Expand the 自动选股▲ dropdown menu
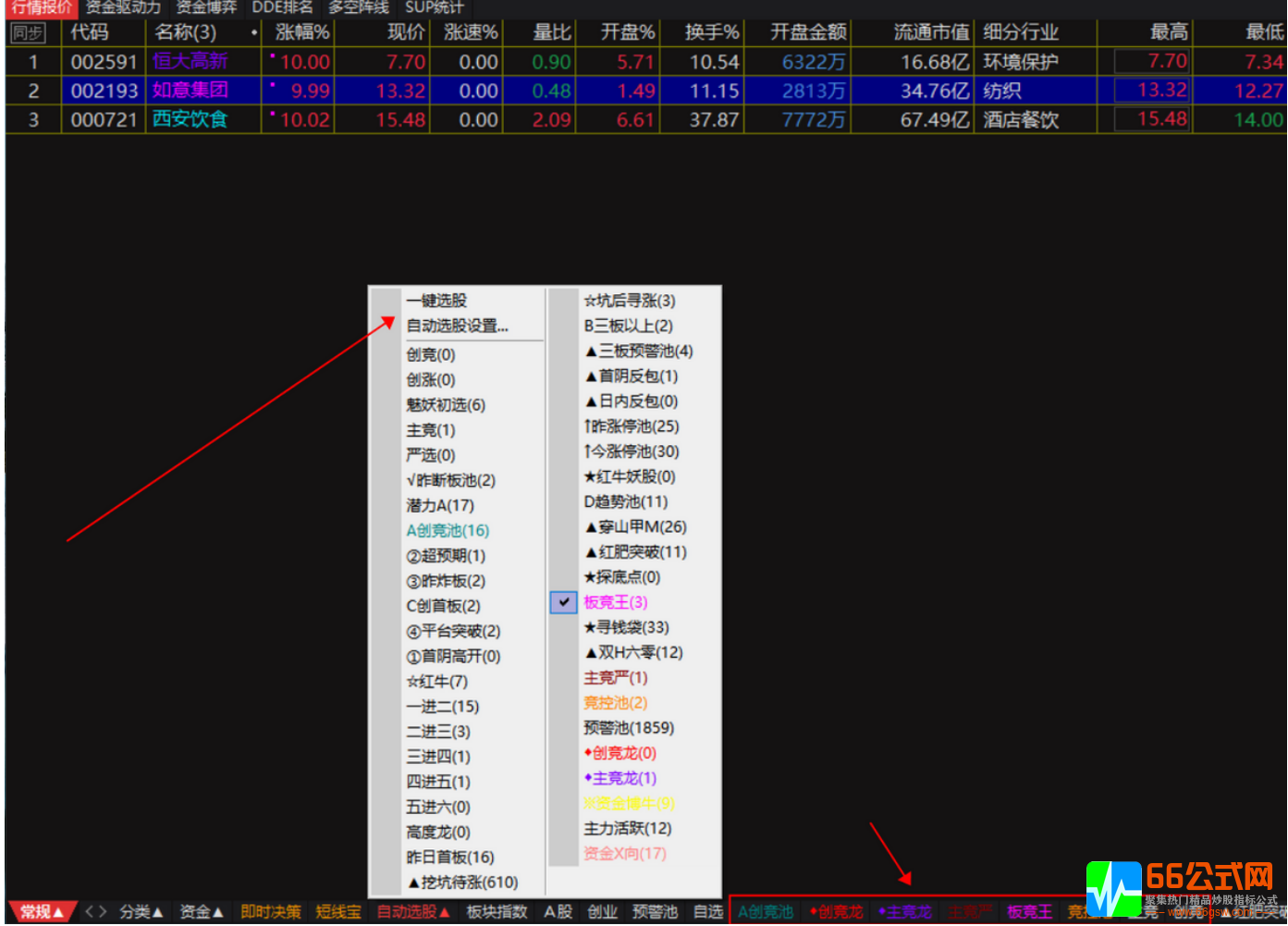Viewport: 1288px width, 926px height. tap(411, 910)
